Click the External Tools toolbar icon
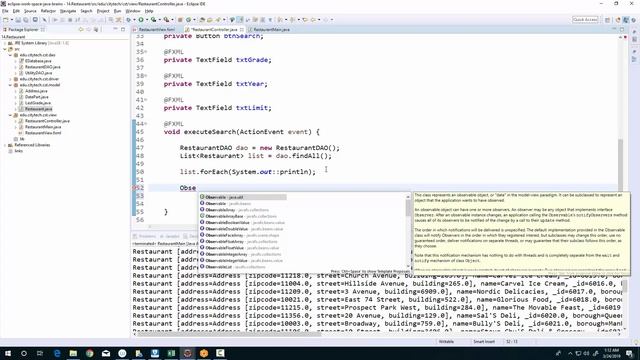640x360 pixels. [166, 20]
